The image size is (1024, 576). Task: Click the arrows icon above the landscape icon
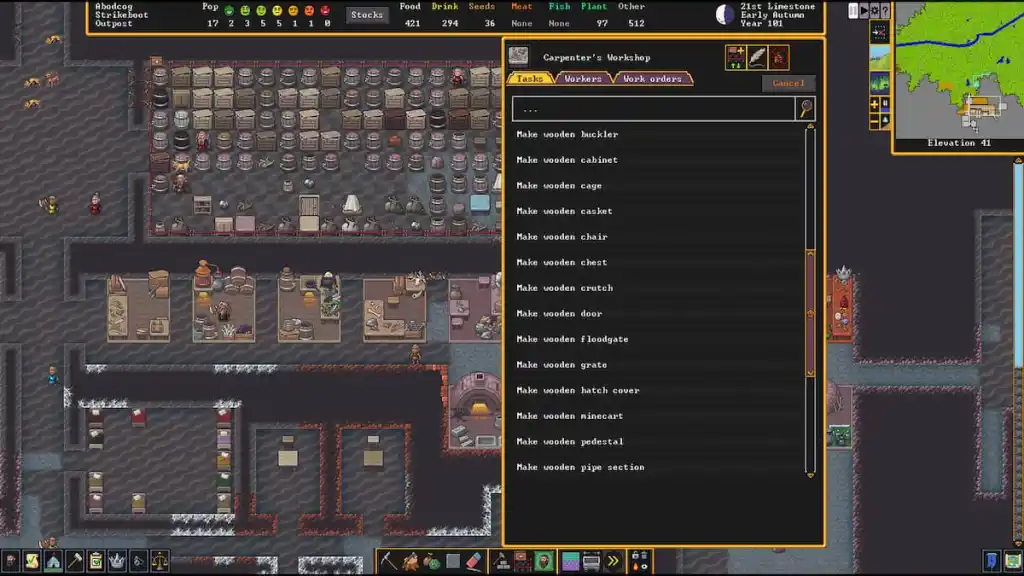(879, 32)
